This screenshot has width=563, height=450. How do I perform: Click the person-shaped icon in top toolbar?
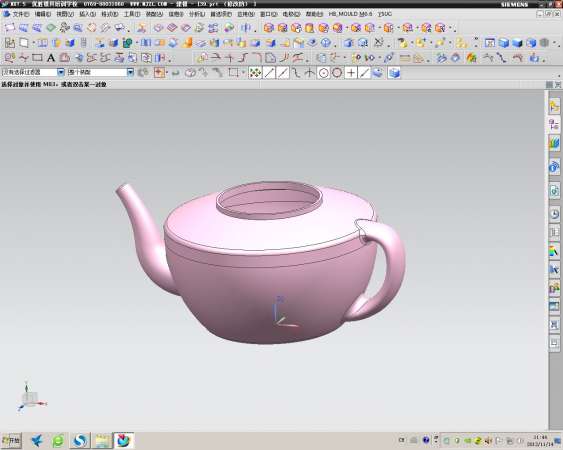click(142, 28)
